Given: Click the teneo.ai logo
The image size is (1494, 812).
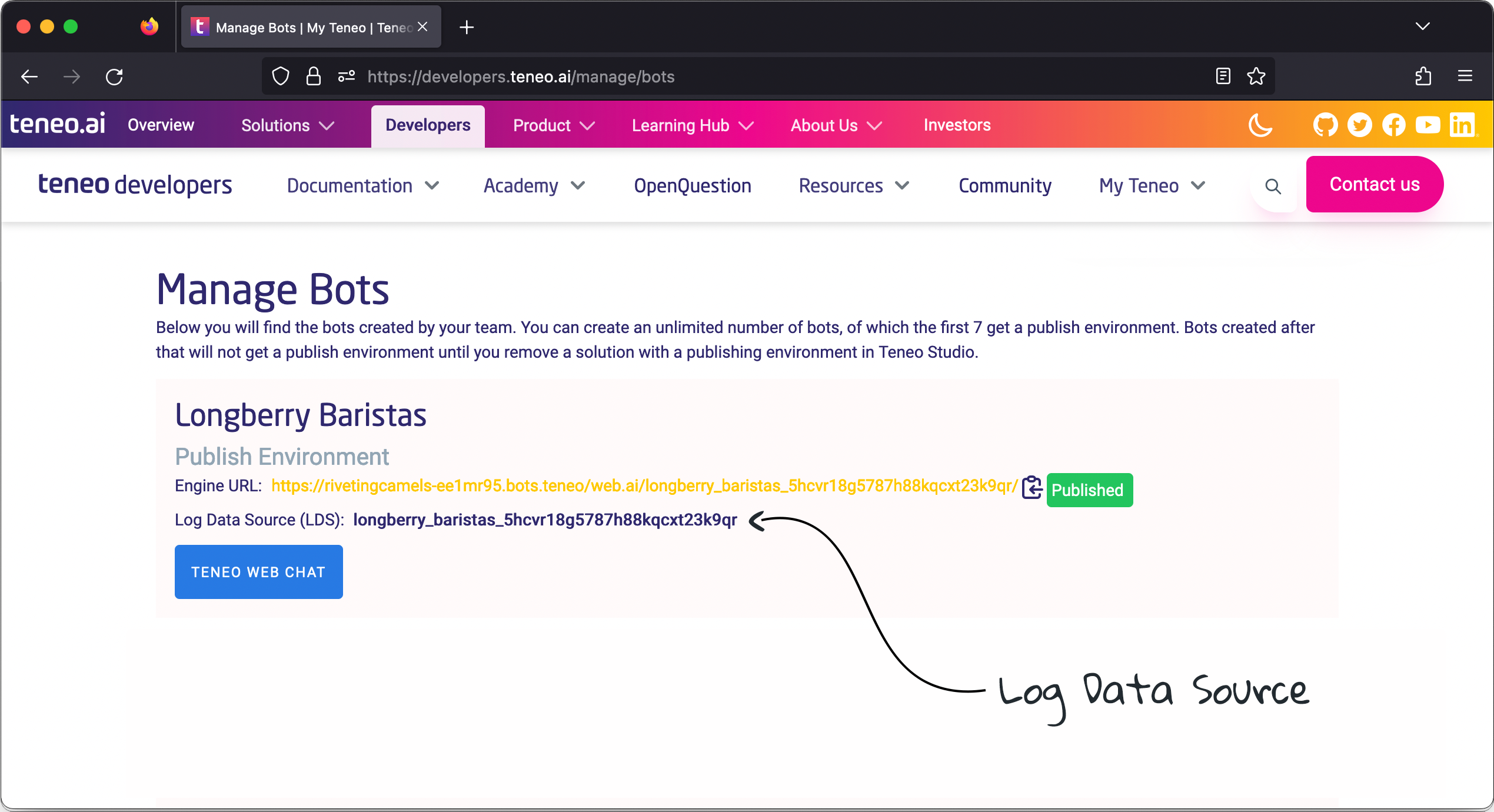Looking at the screenshot, I should (x=57, y=124).
